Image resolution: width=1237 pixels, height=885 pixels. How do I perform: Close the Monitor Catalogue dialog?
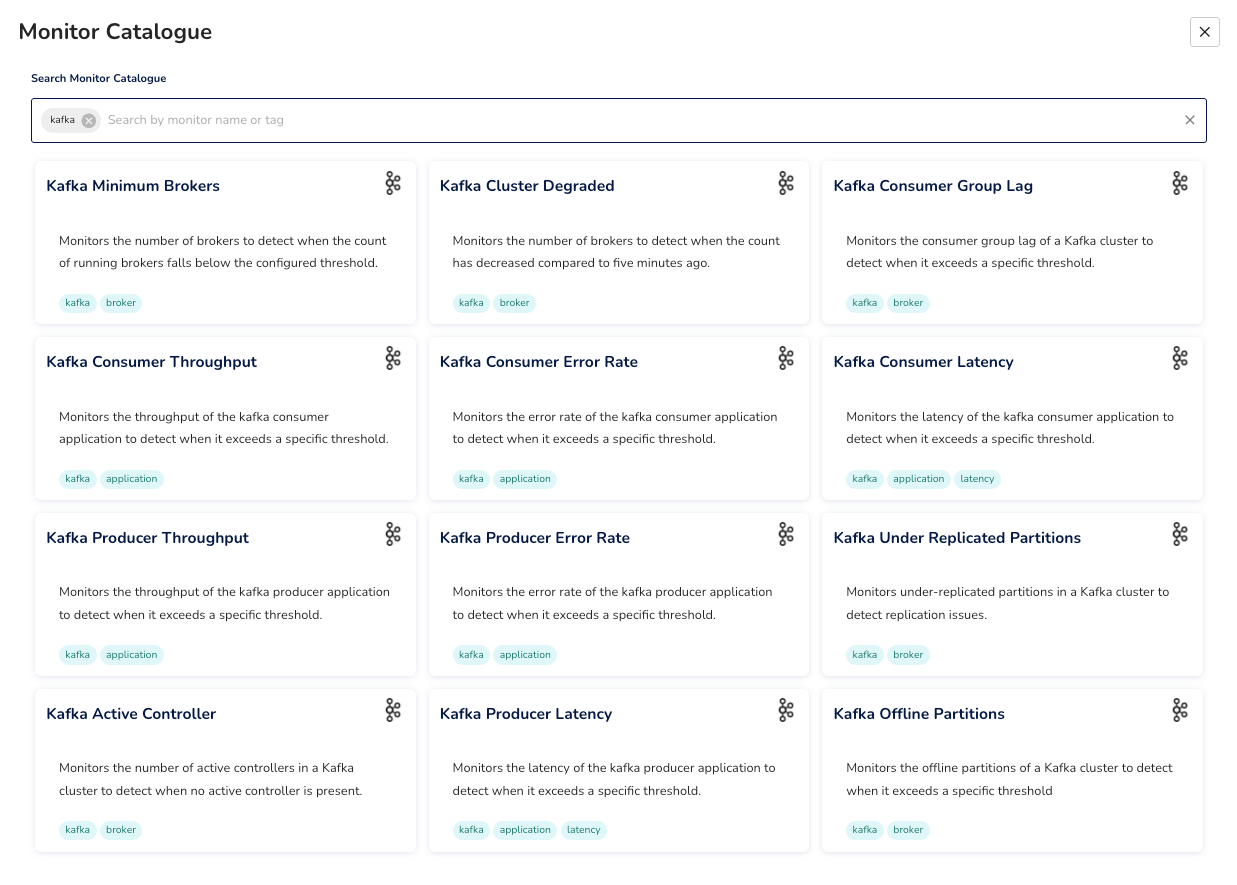coord(1205,32)
